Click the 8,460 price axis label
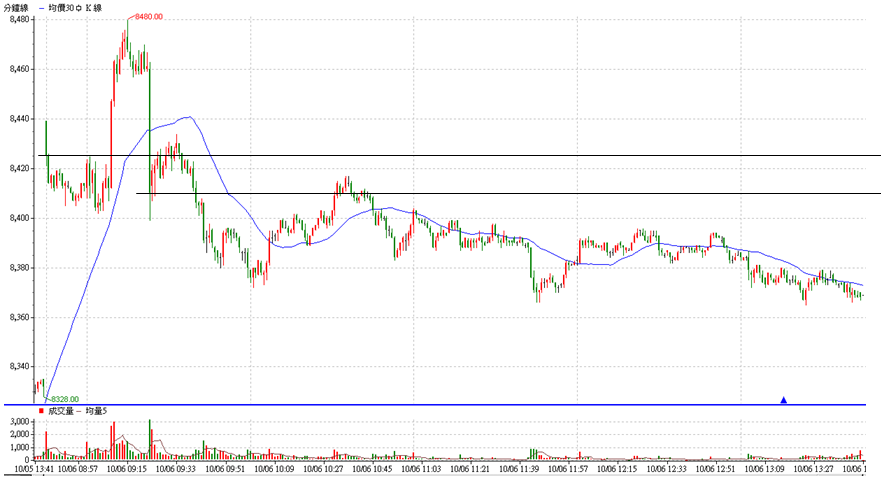This screenshot has height=486, width=881. tap(19, 69)
